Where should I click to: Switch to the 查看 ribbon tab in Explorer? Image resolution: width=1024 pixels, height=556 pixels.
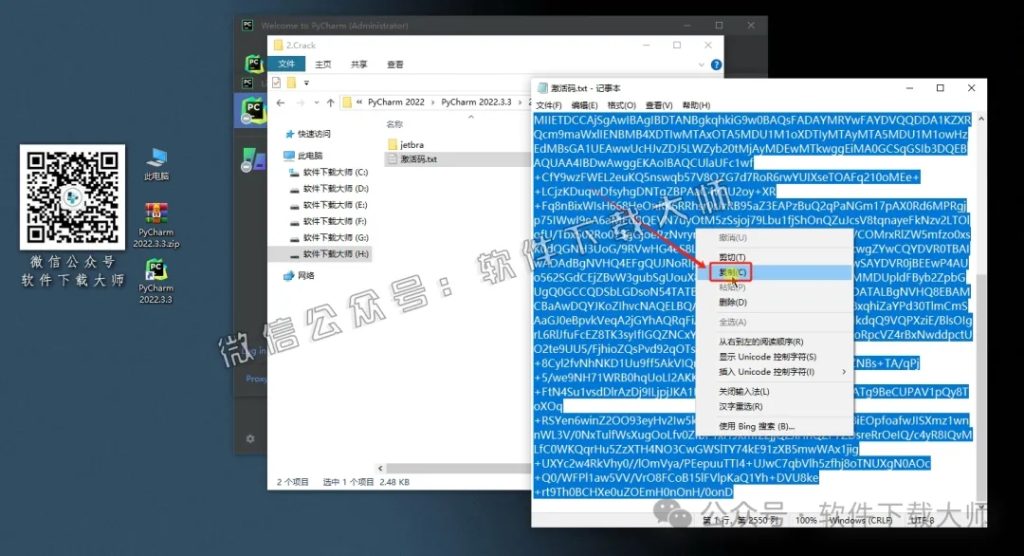394,64
